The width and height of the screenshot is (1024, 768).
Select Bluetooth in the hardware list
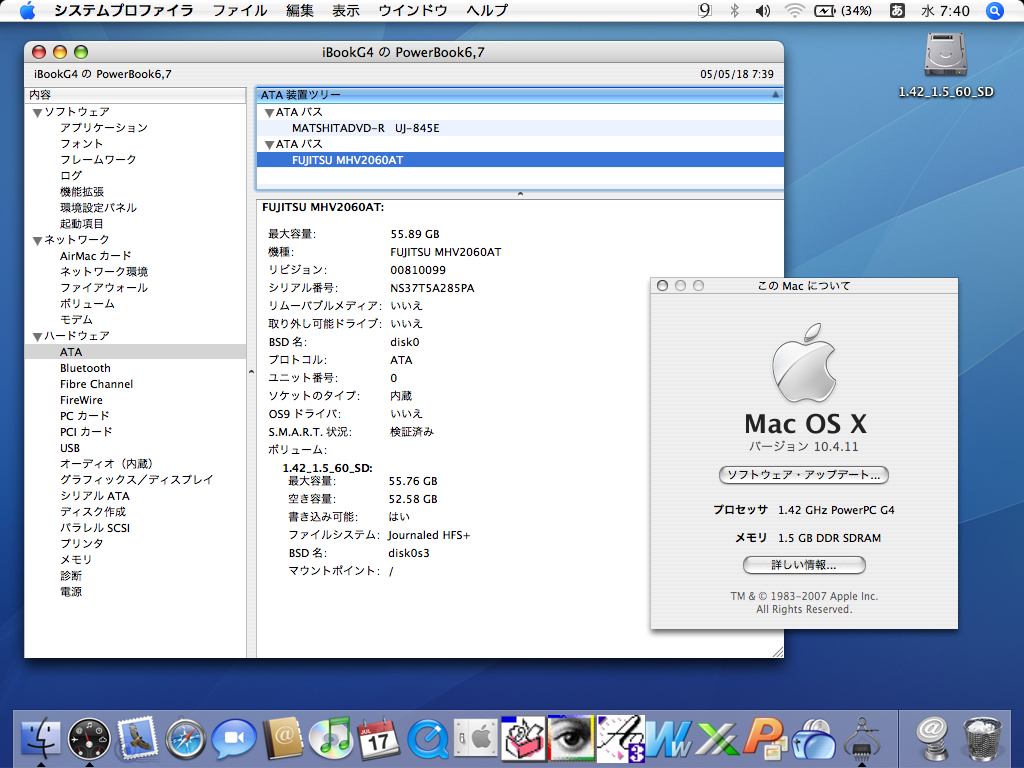pyautogui.click(x=135, y=368)
